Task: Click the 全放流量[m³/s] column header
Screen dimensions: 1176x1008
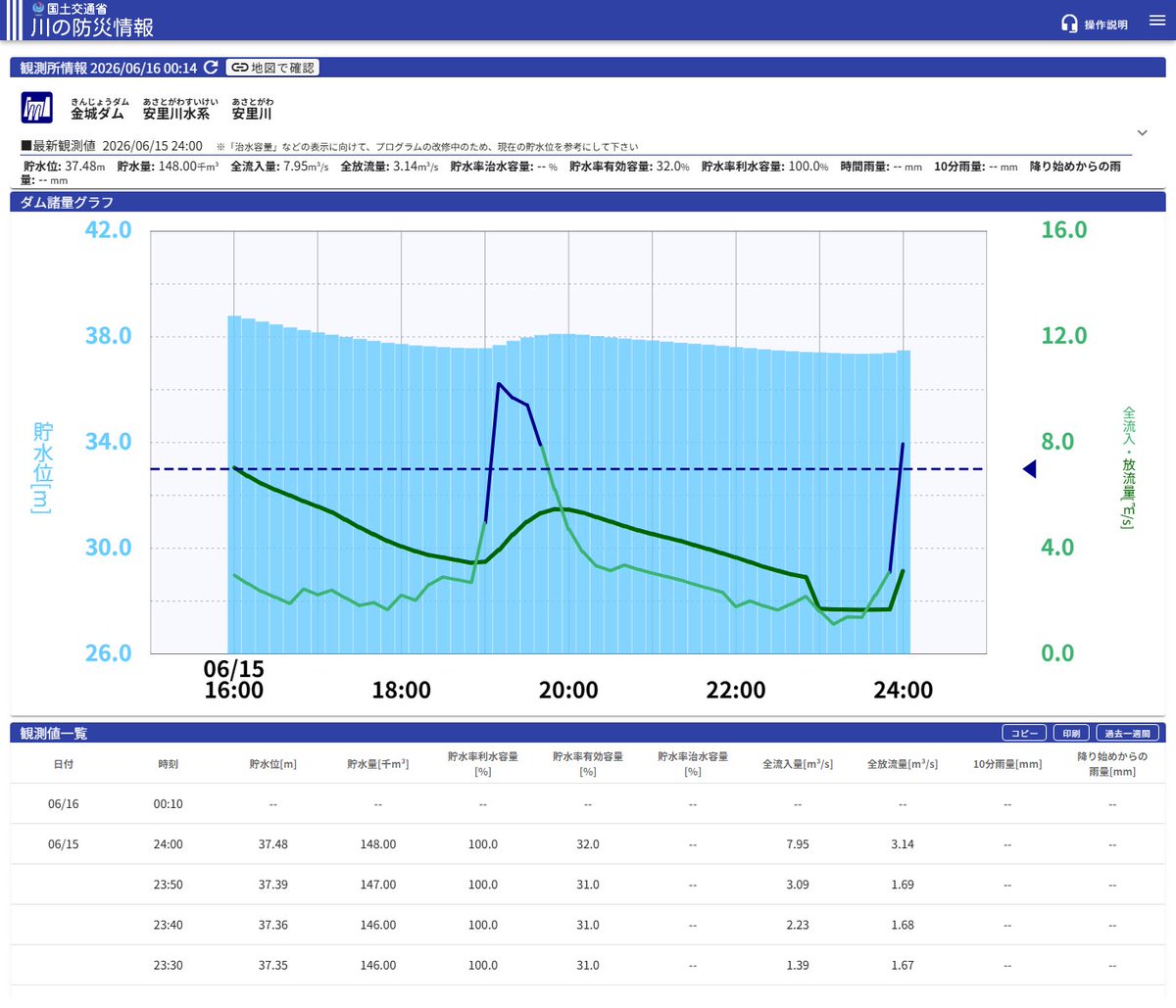Action: (903, 764)
